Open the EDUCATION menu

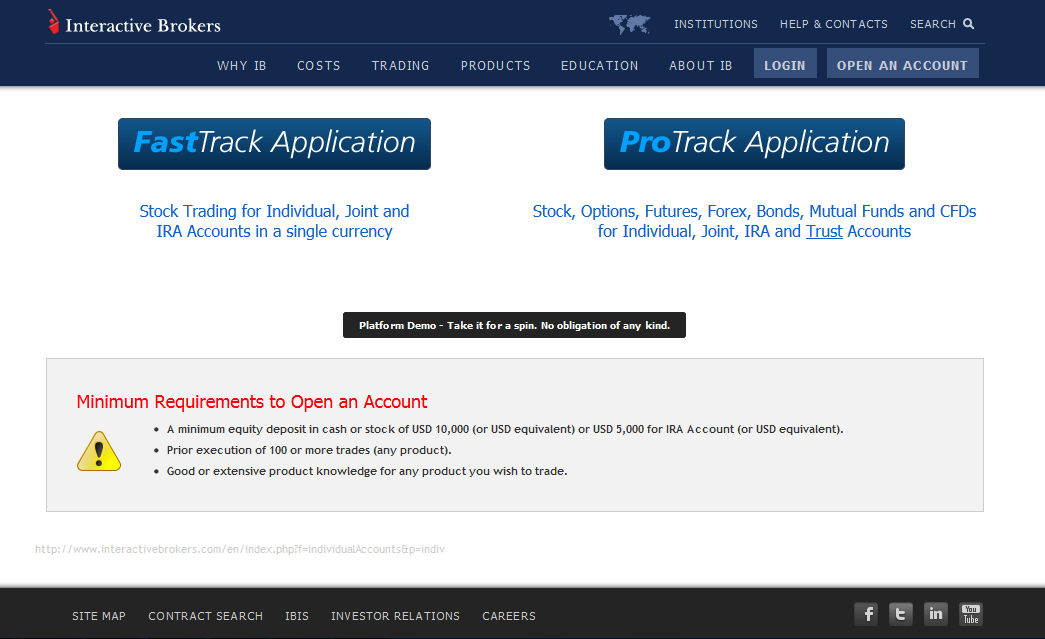coord(600,66)
